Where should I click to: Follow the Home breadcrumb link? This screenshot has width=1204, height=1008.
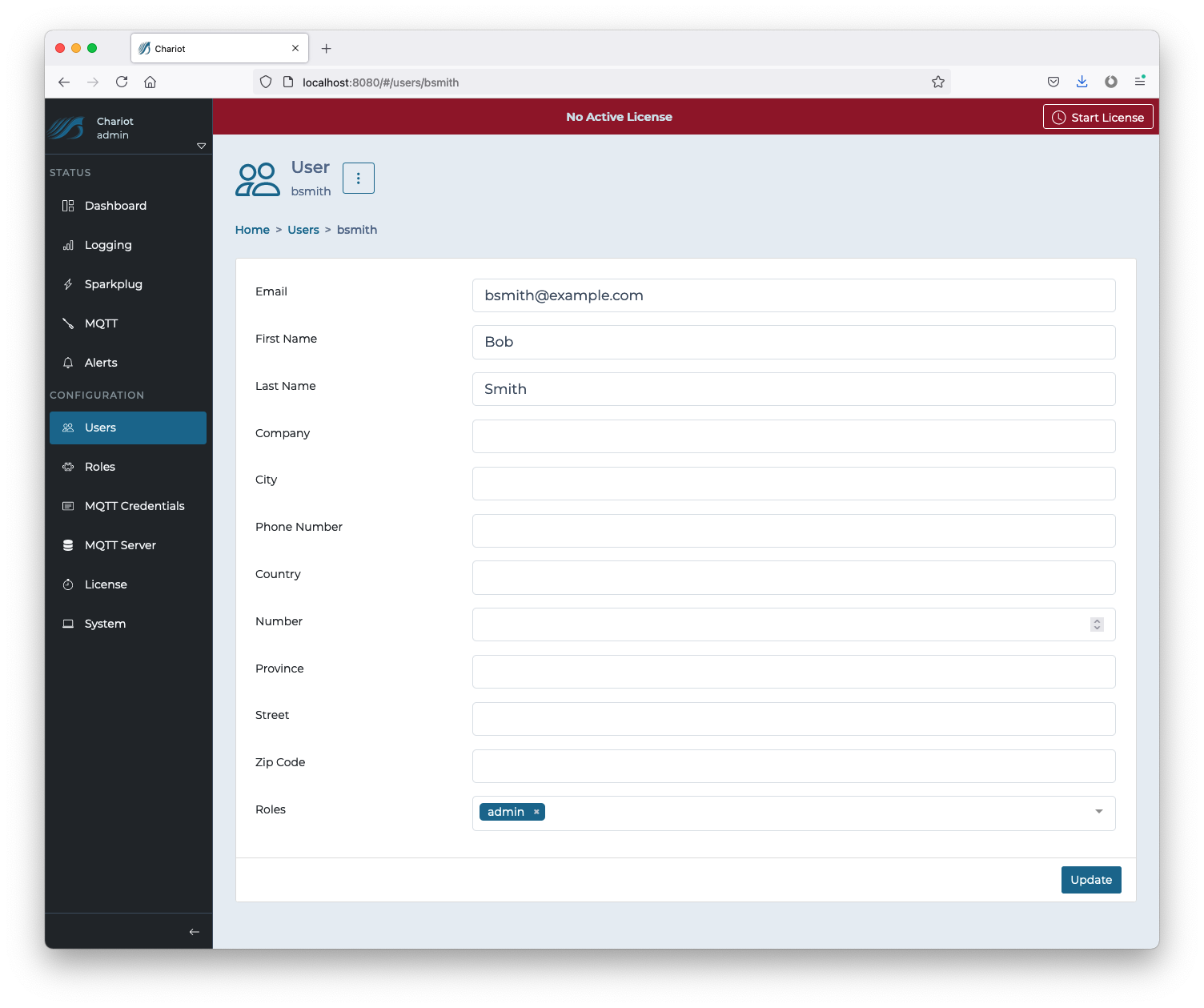[252, 230]
